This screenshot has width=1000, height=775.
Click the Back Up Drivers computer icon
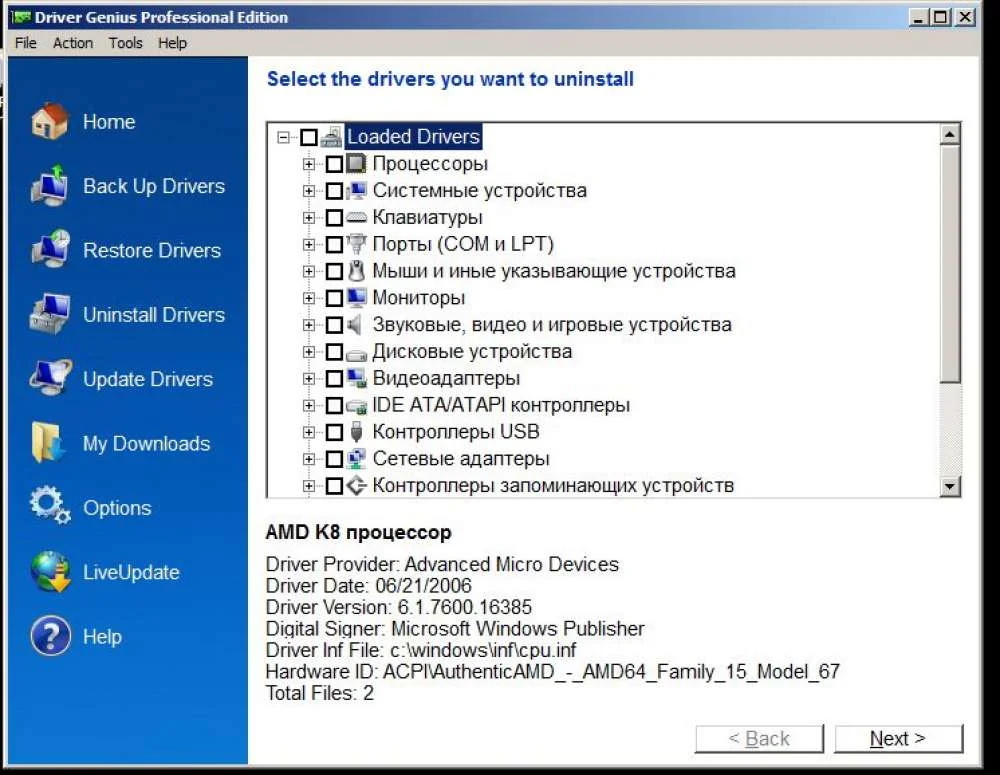[49, 185]
